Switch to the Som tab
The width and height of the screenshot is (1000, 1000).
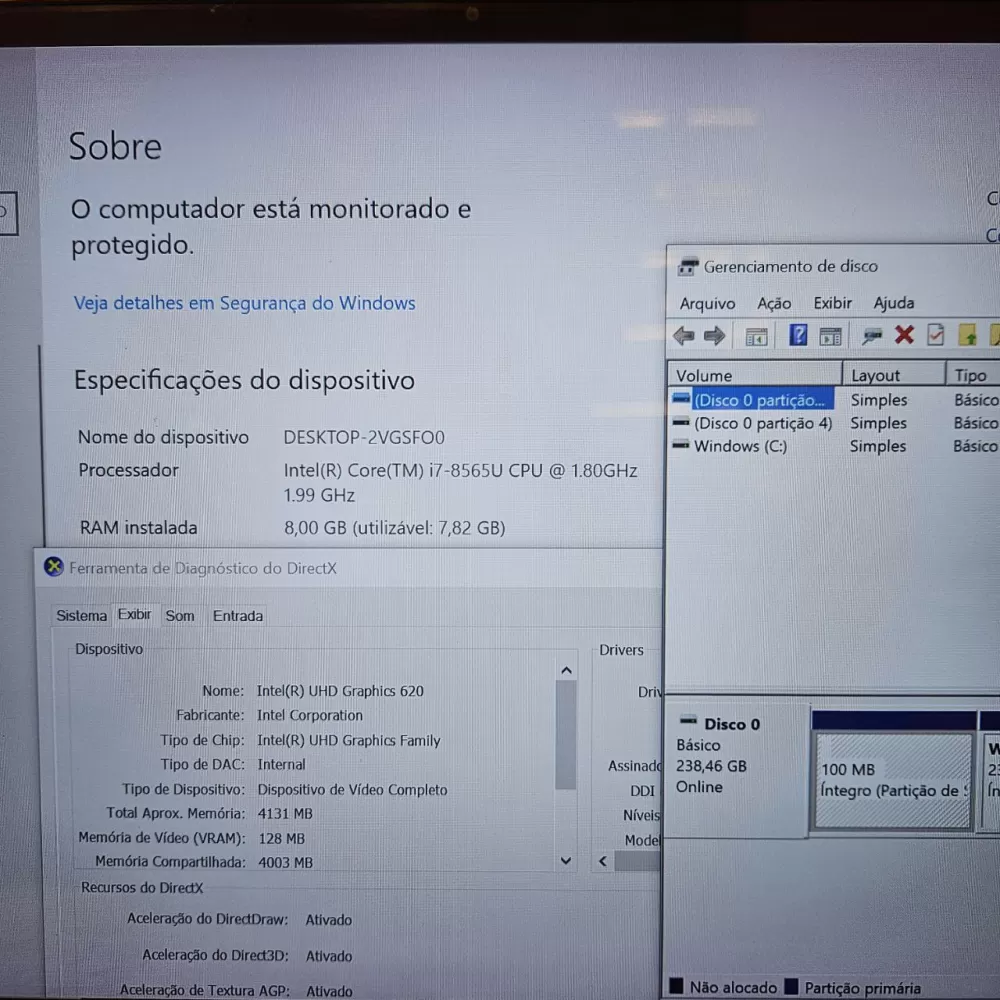[180, 616]
